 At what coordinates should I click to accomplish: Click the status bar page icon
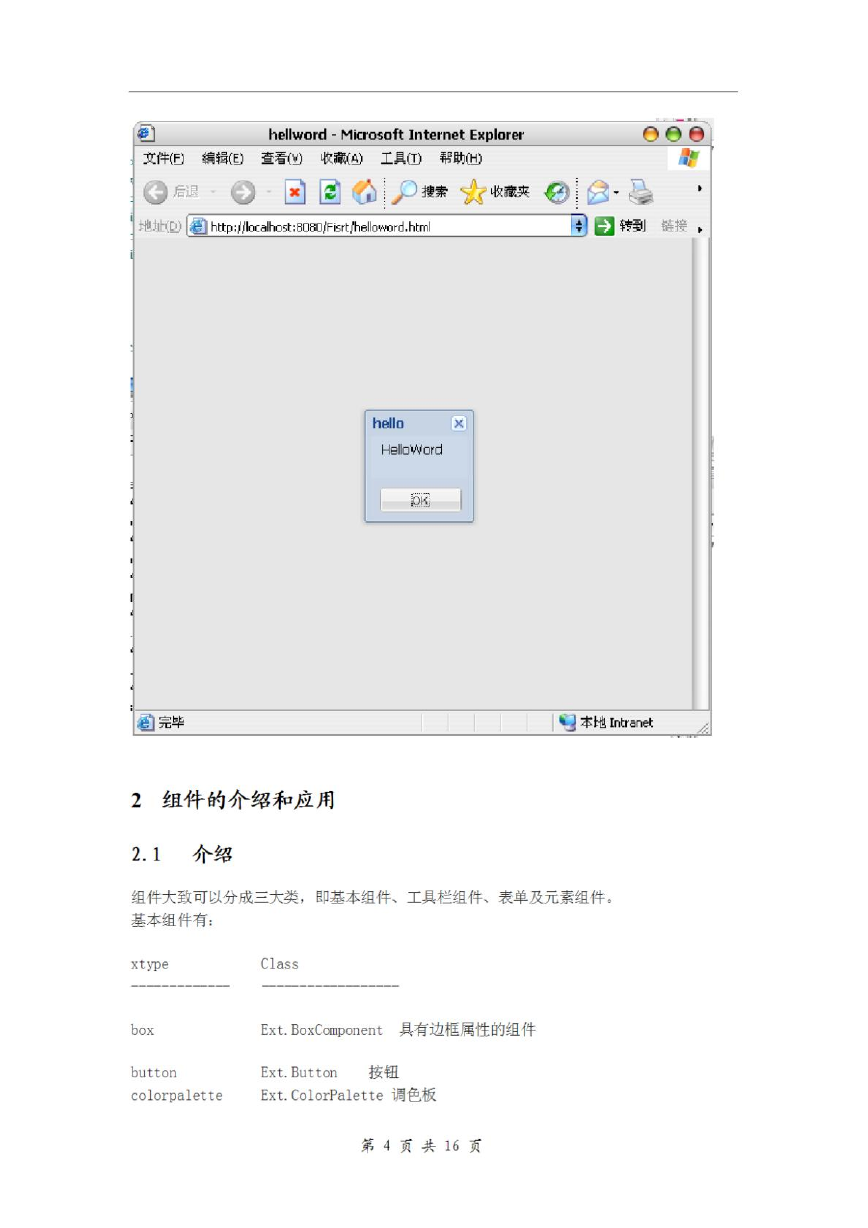coord(146,722)
